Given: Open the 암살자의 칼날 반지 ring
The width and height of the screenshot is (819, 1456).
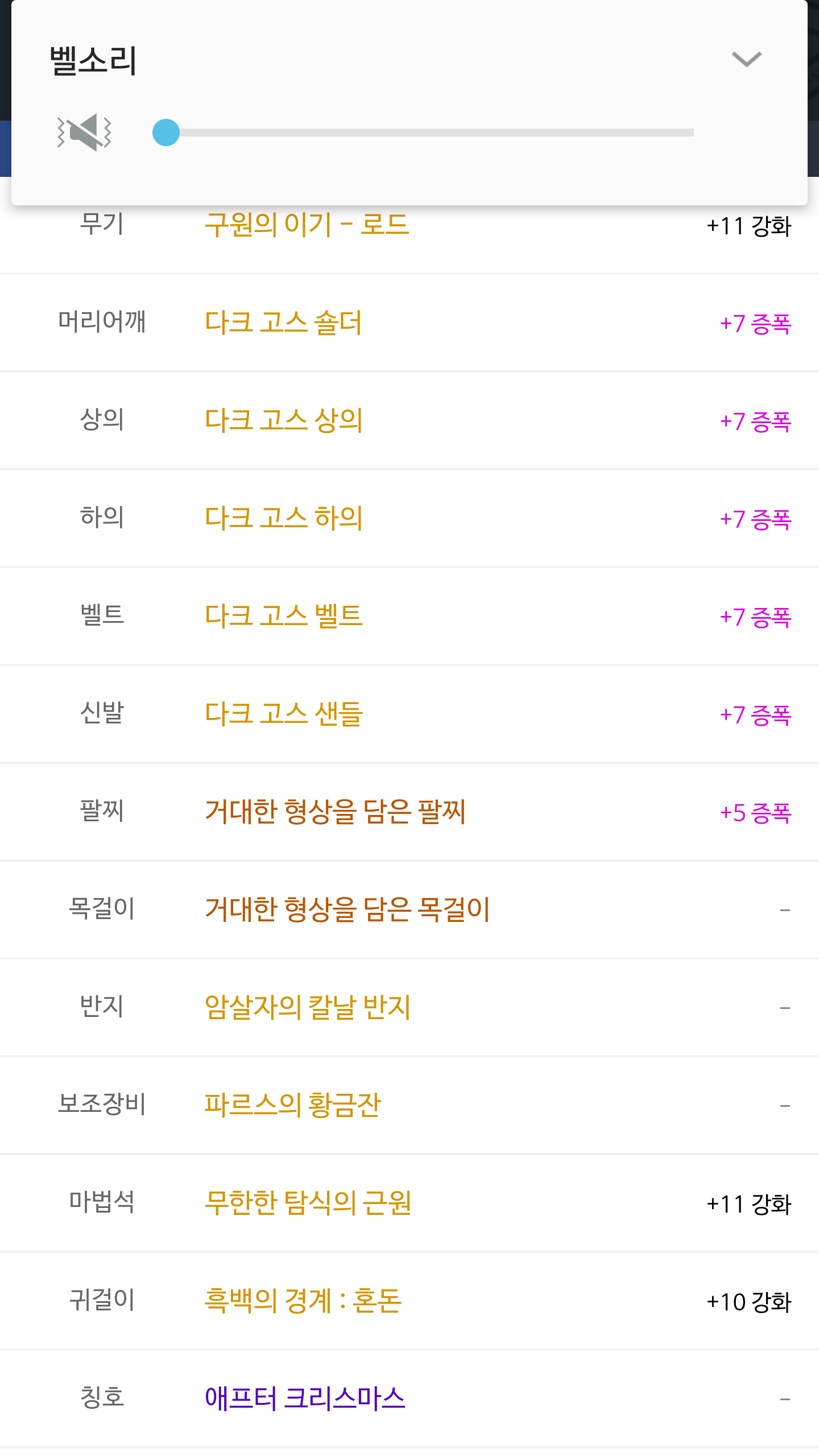Looking at the screenshot, I should 307,1007.
